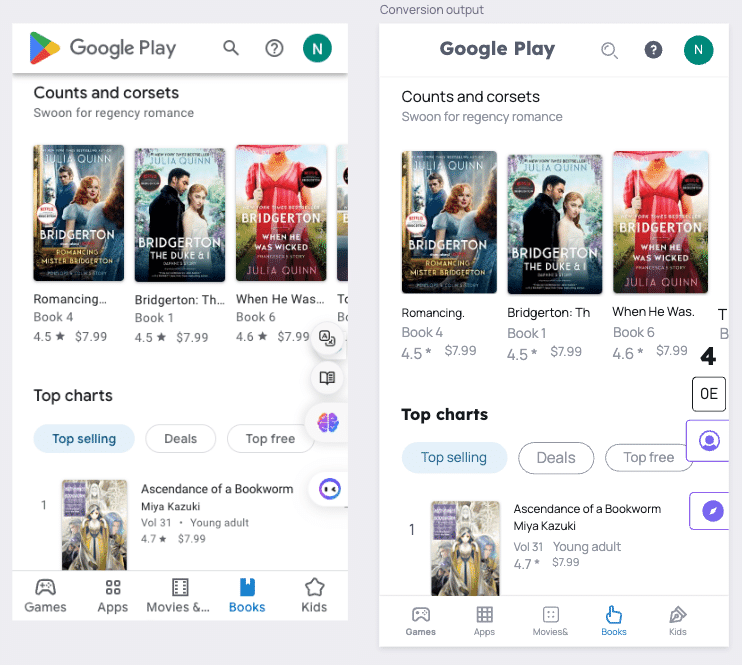
Task: Open search in the left Google Play header
Action: point(231,48)
